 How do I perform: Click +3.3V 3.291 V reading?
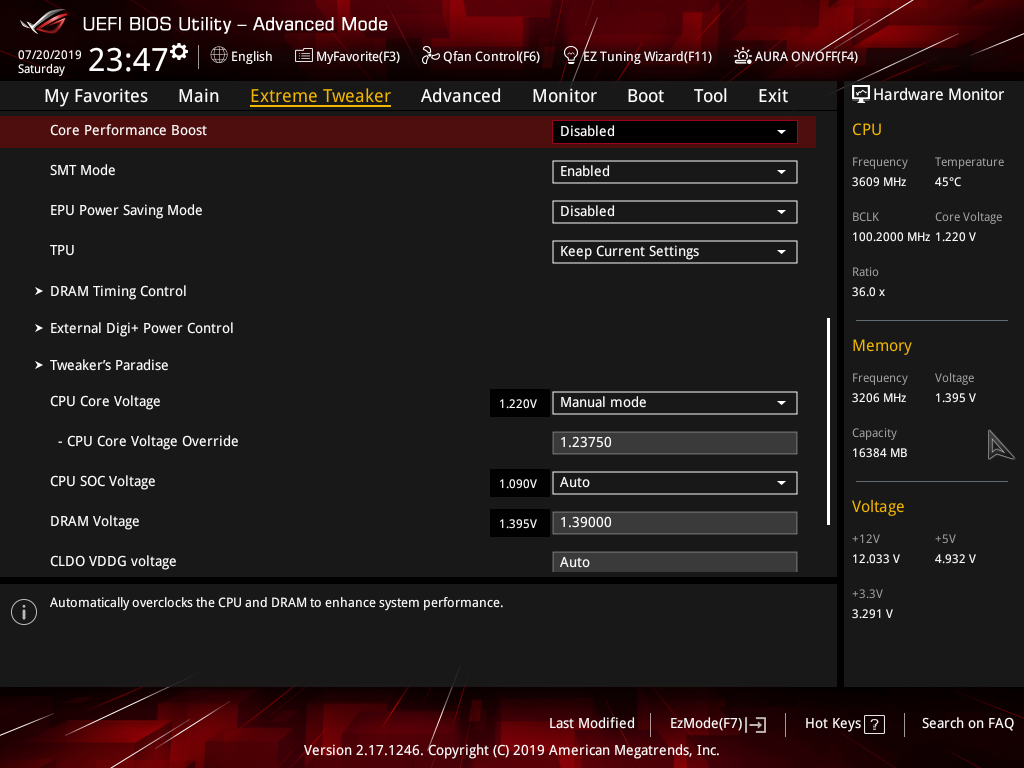pos(872,614)
